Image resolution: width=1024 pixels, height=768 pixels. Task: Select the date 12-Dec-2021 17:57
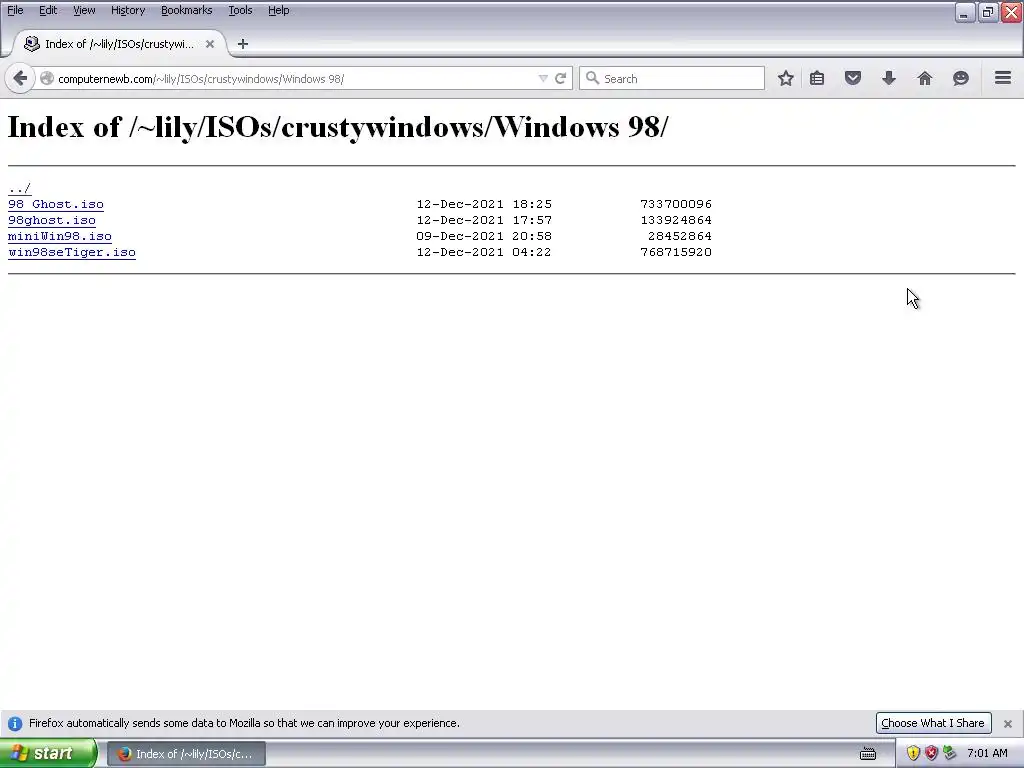pyautogui.click(x=484, y=220)
